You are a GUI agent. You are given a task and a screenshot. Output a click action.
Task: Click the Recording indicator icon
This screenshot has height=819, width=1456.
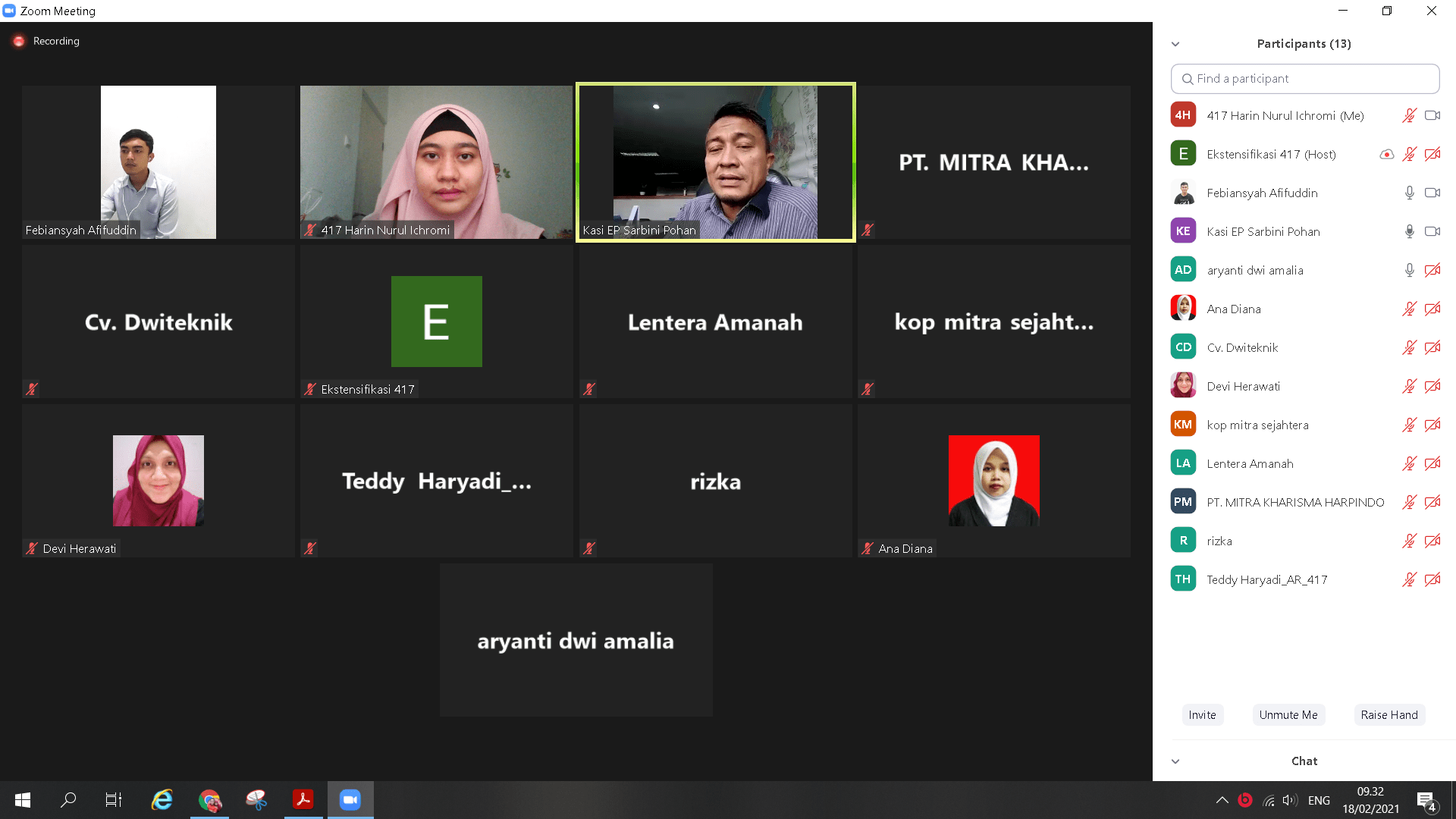coord(19,41)
